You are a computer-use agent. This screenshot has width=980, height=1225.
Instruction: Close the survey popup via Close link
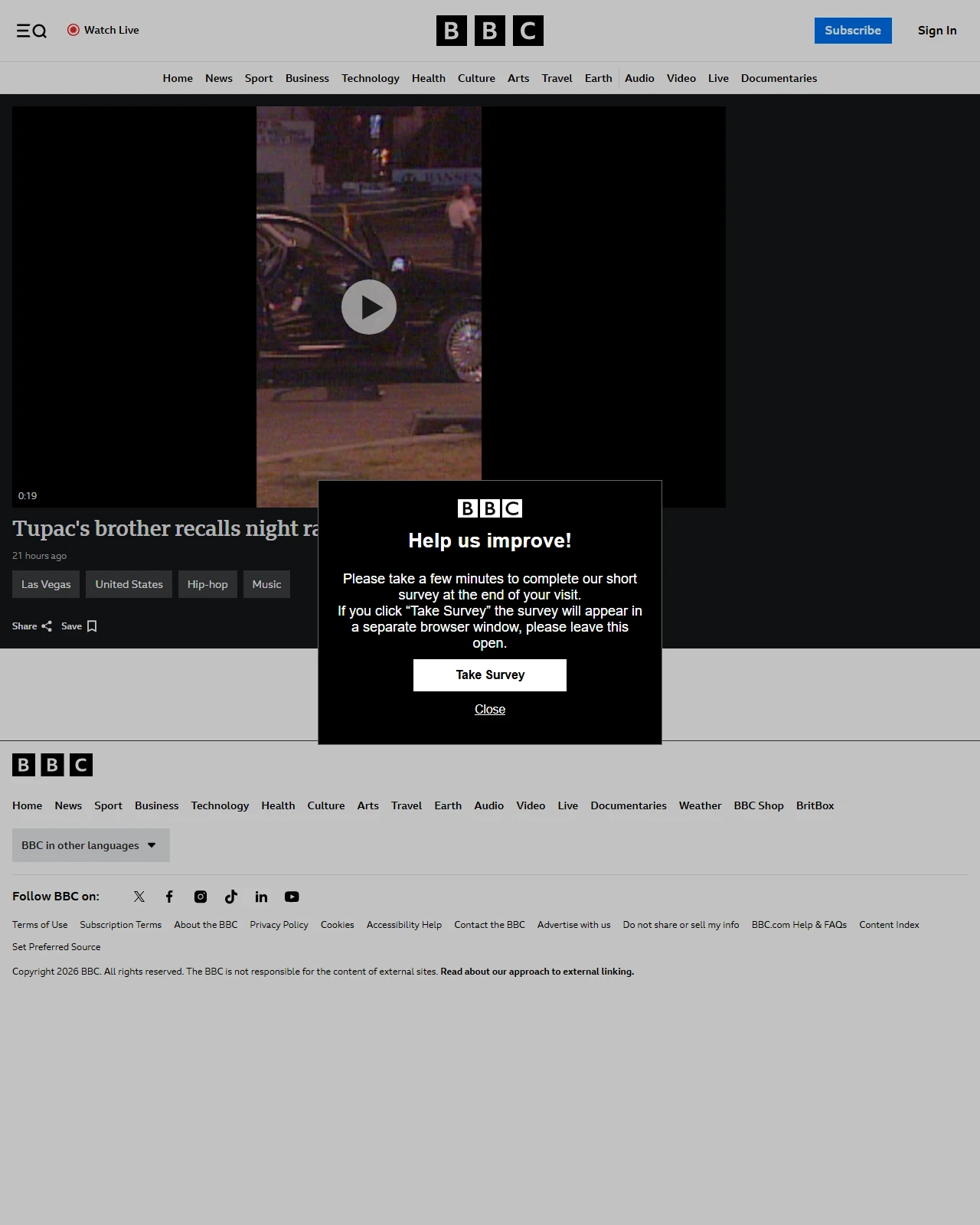tap(490, 710)
